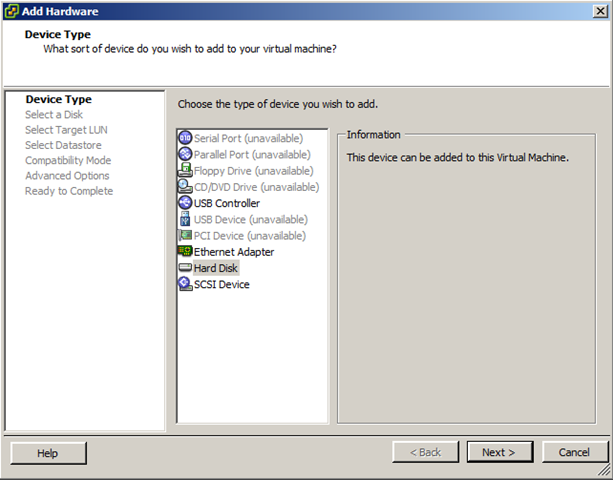Screen dimensions: 613x480
Task: Open Help for this wizard
Action: [x=48, y=453]
